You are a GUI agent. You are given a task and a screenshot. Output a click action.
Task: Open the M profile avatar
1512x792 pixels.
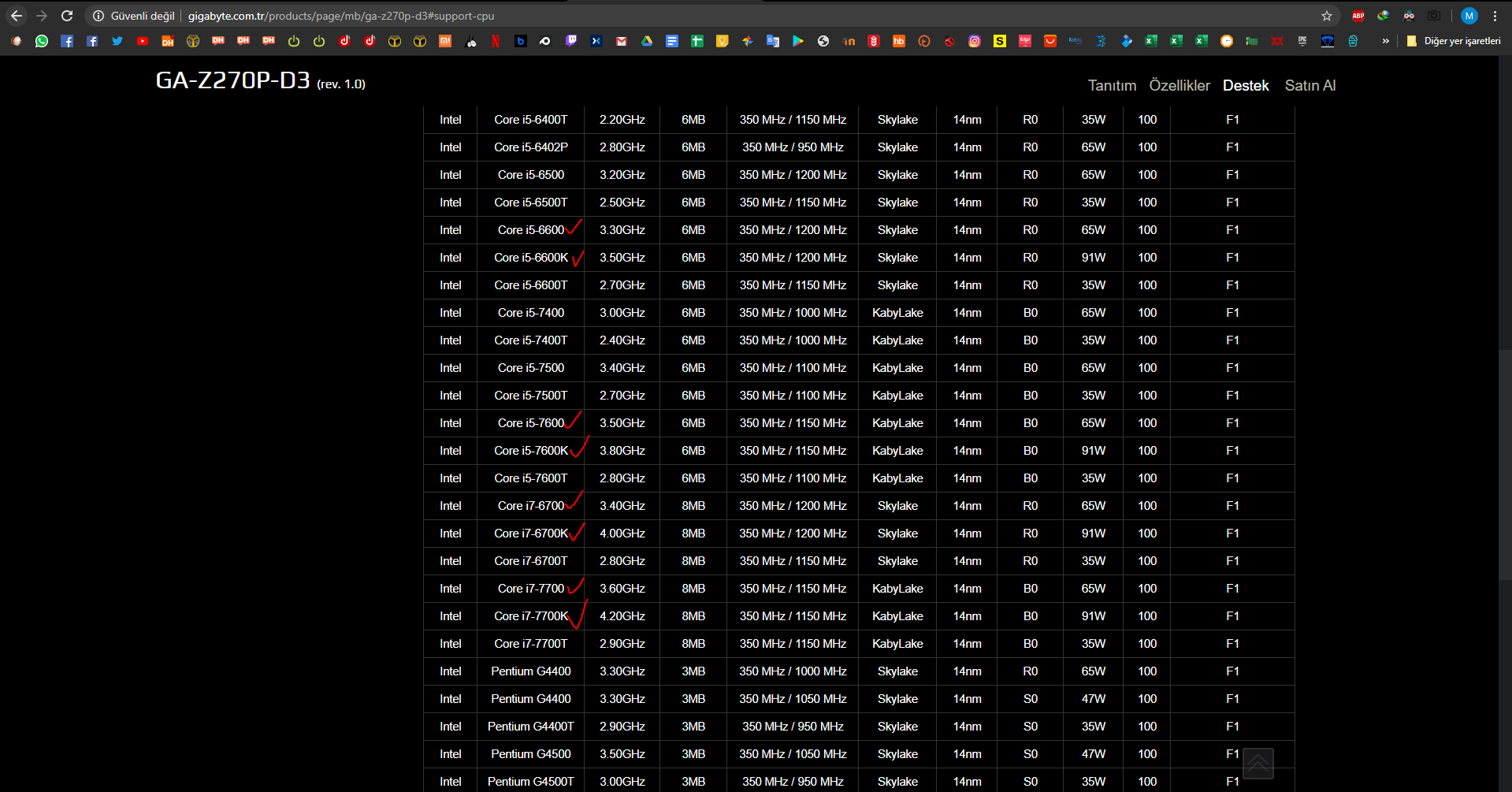tap(1469, 16)
